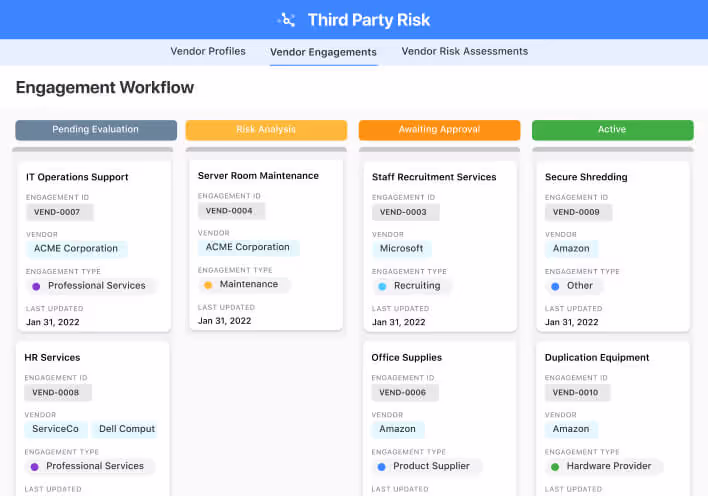Click the blue dot beside Other
Image resolution: width=708 pixels, height=496 pixels.
tap(556, 286)
